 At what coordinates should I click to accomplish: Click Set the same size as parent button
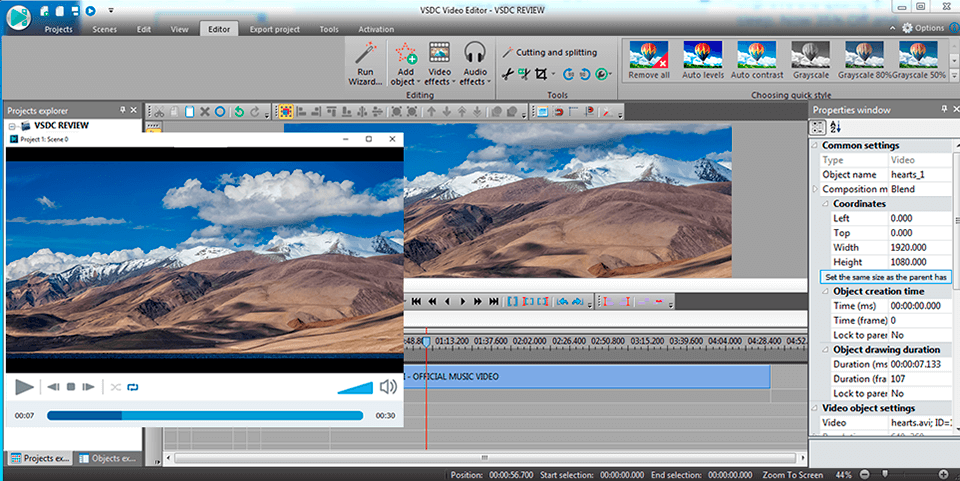point(885,277)
